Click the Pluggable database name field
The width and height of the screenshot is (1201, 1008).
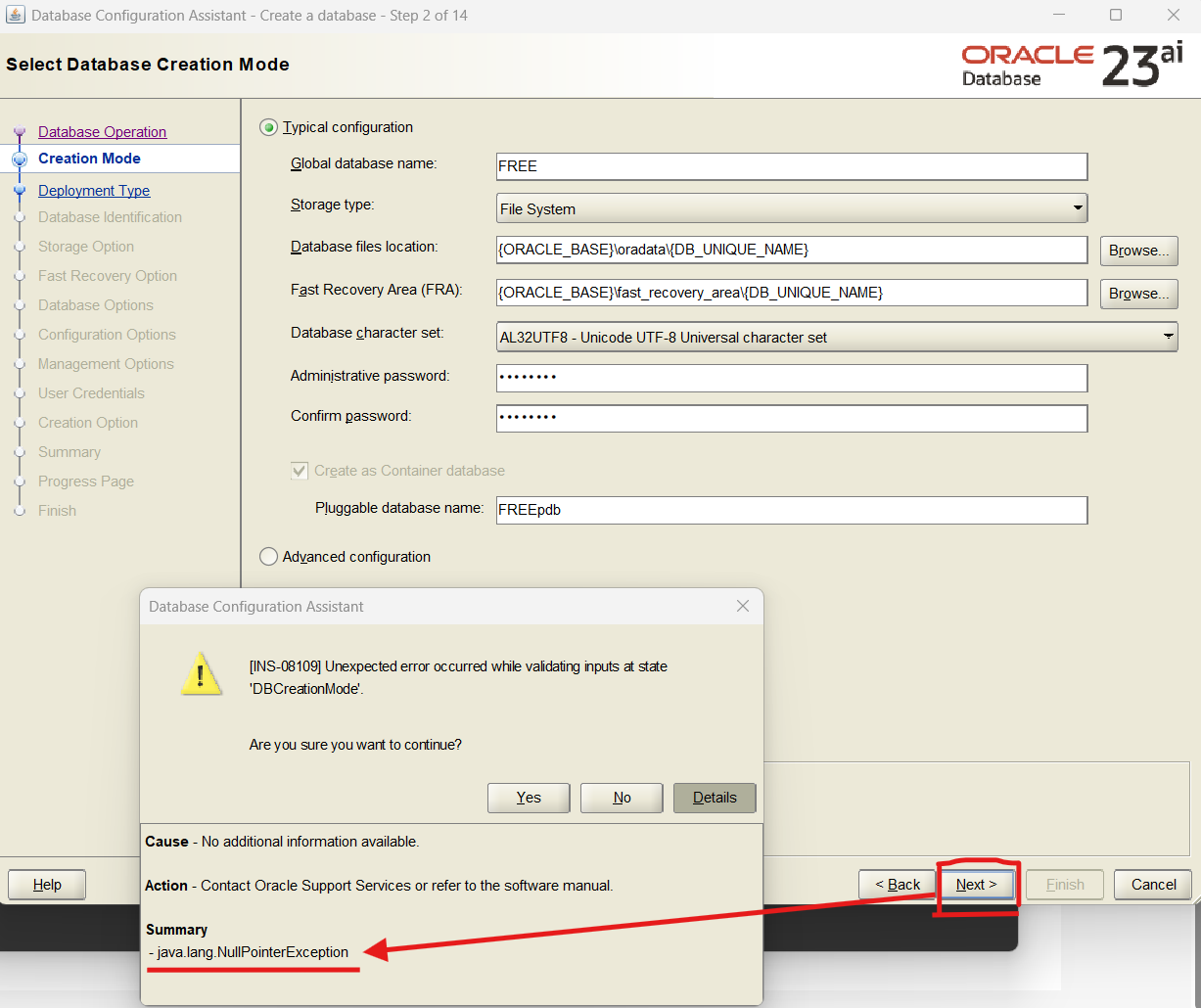792,510
